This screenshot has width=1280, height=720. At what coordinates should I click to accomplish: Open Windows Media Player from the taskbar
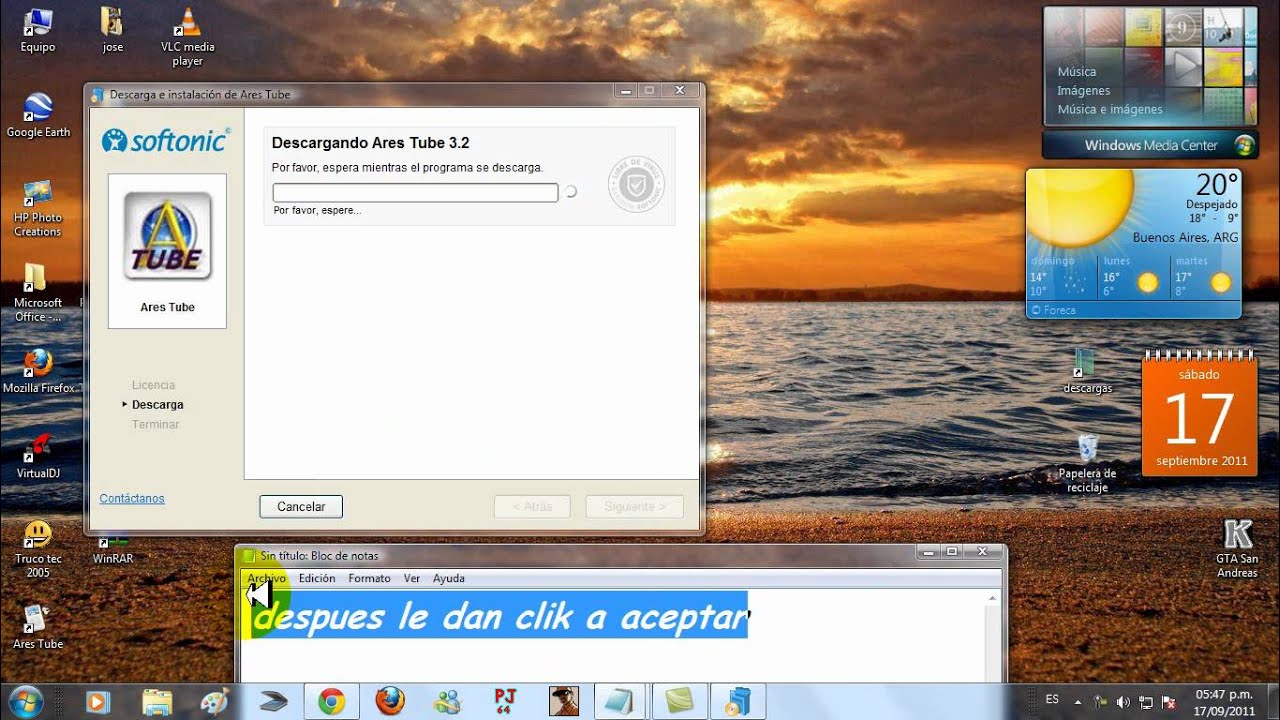(97, 701)
